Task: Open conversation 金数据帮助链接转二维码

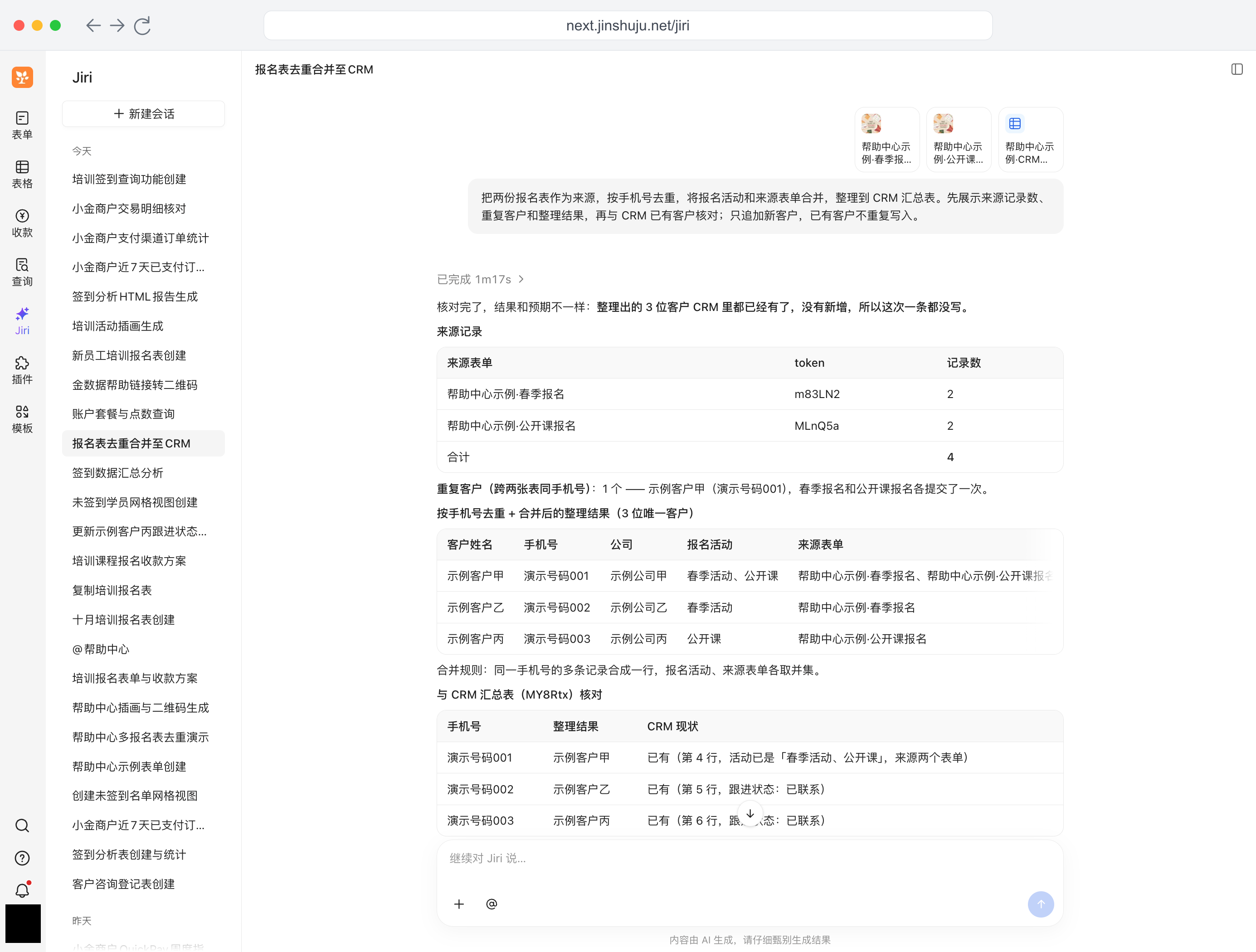Action: [143, 384]
